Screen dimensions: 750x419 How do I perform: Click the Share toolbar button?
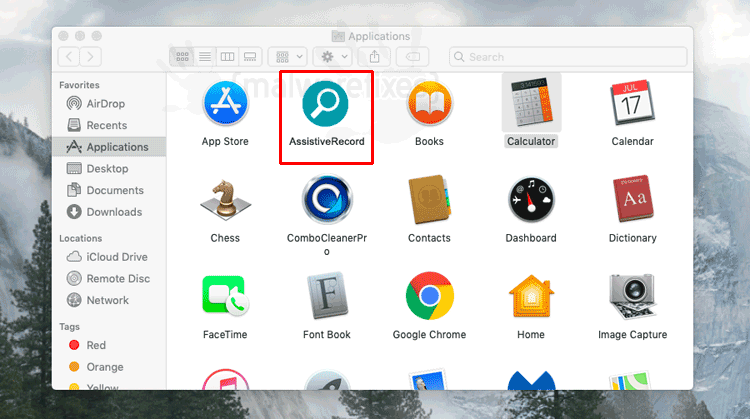[375, 57]
